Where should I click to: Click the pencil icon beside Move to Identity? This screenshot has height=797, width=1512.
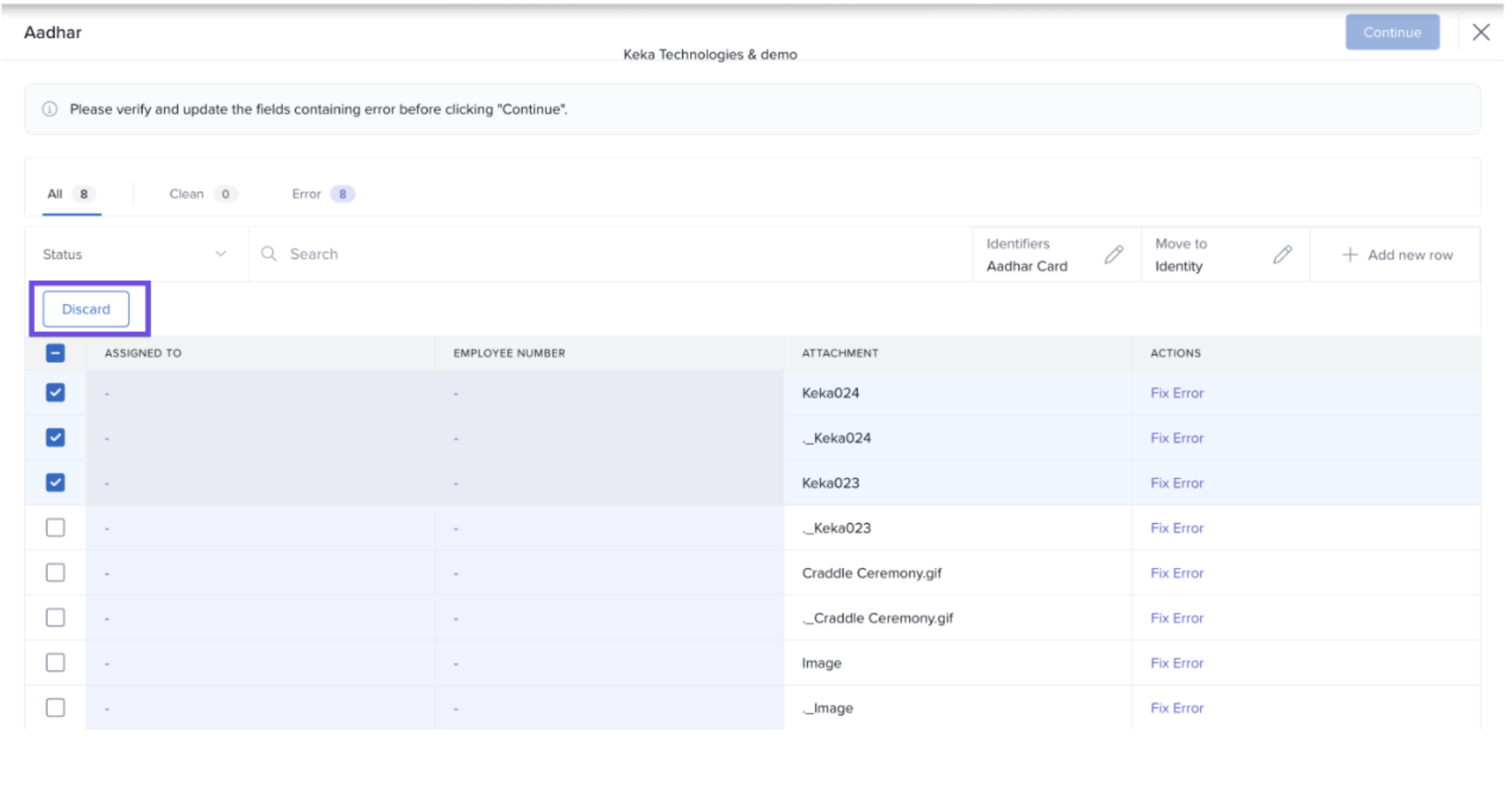click(x=1282, y=255)
